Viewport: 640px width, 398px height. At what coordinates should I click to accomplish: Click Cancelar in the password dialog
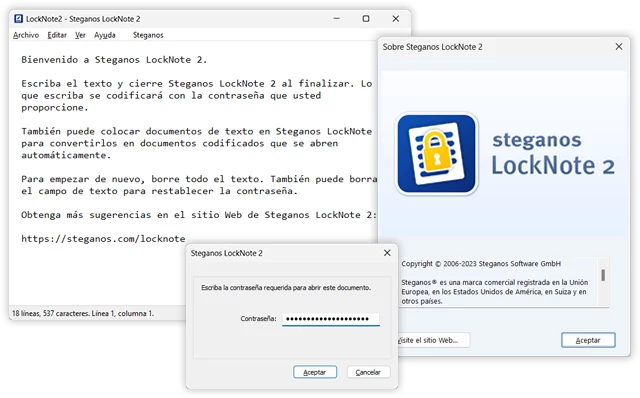tap(368, 372)
